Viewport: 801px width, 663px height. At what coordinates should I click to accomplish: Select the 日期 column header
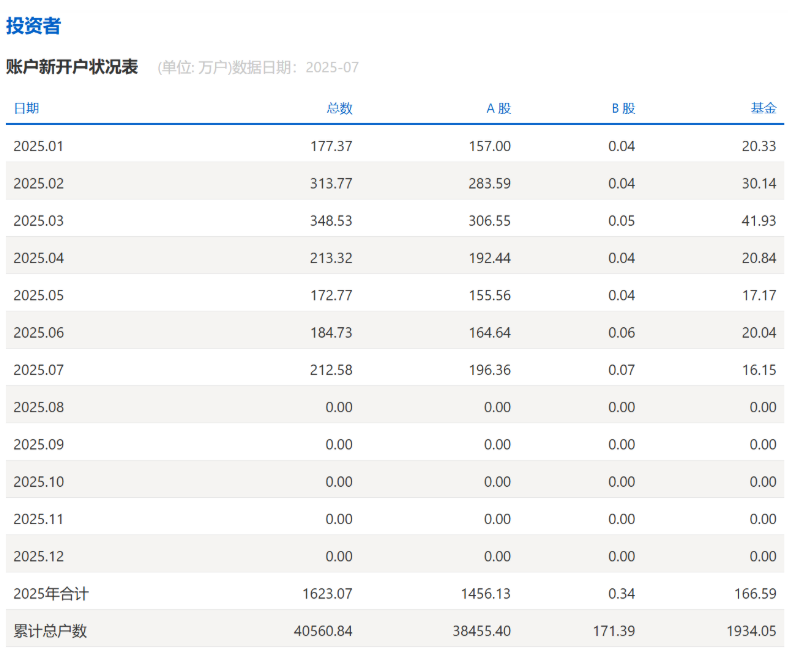click(27, 108)
